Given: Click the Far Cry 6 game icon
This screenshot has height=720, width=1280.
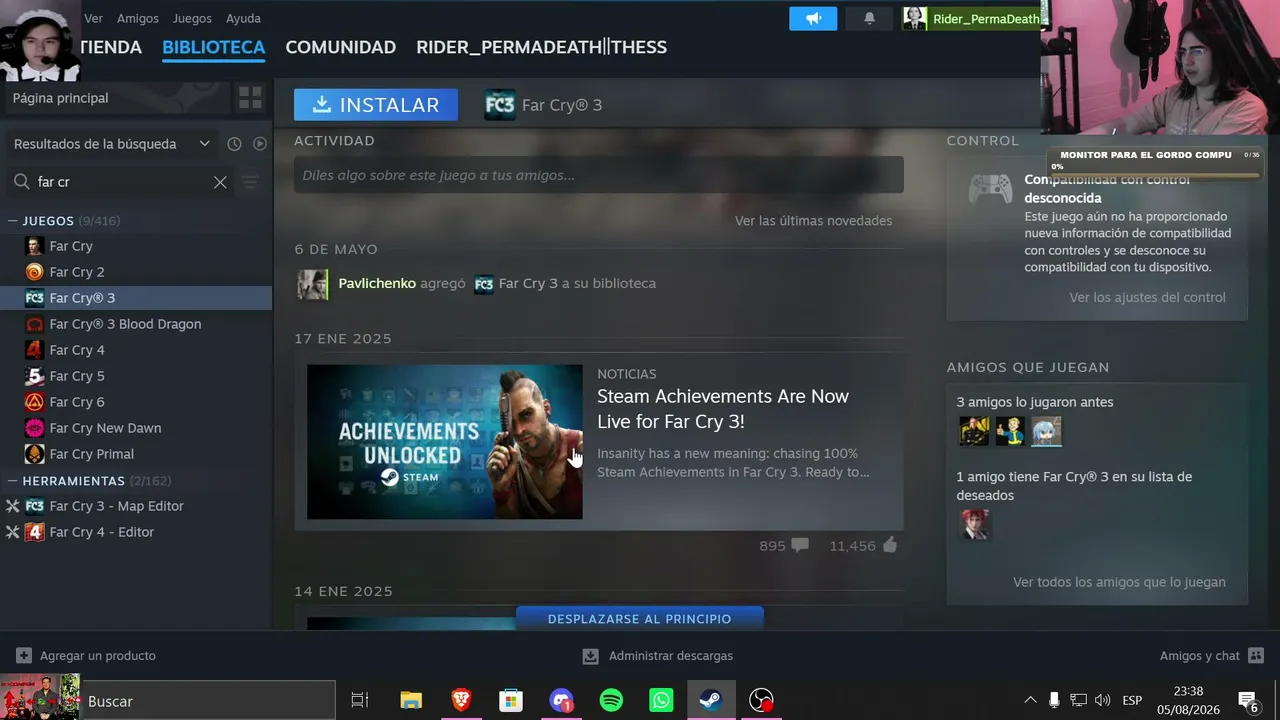Looking at the screenshot, I should (x=34, y=402).
